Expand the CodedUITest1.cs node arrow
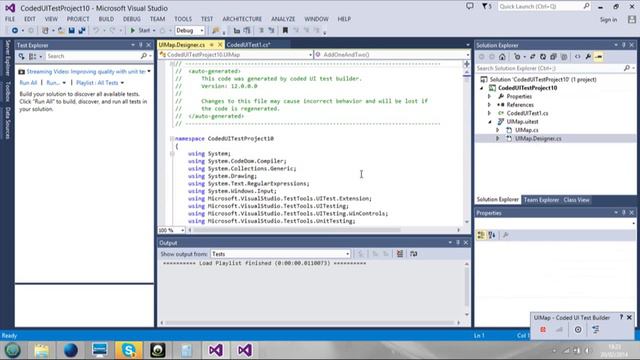 (489, 113)
